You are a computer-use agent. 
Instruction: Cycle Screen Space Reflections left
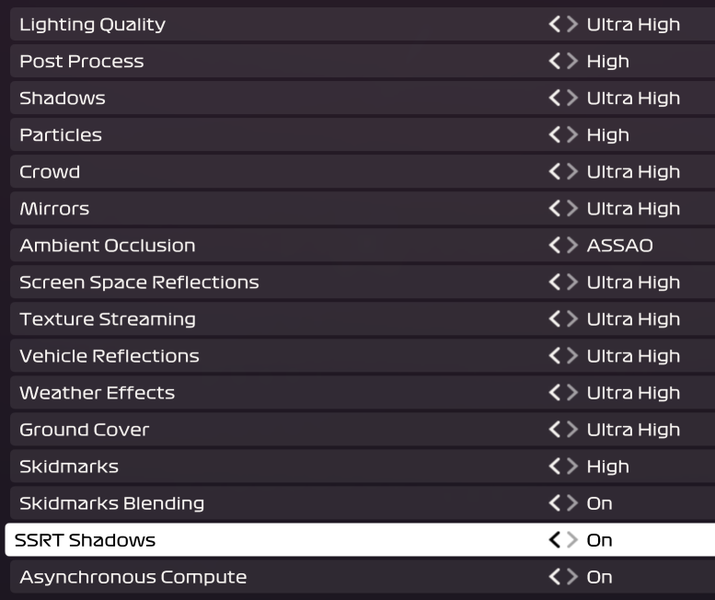(x=554, y=282)
